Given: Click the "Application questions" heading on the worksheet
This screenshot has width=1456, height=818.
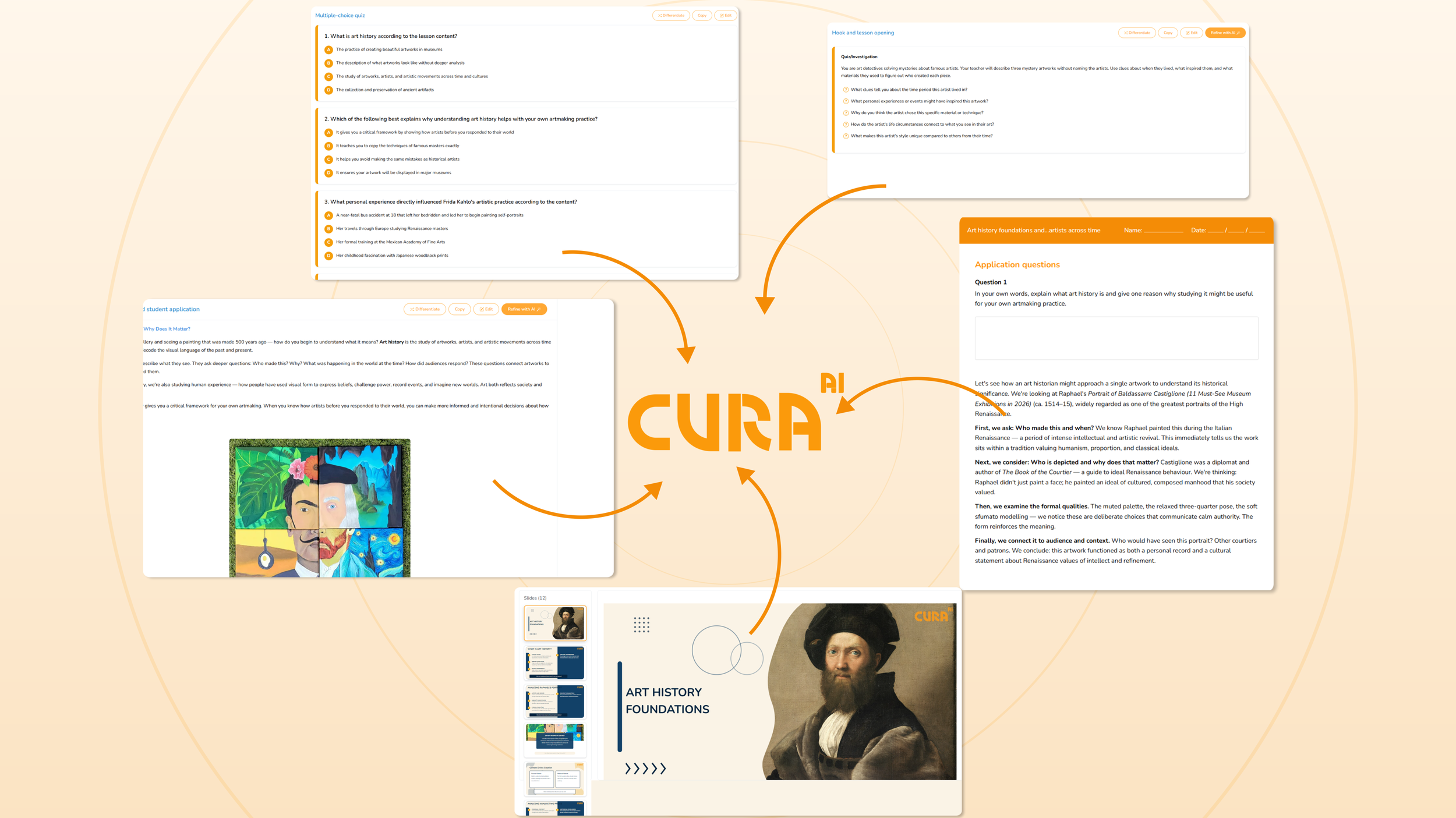Looking at the screenshot, I should click(x=1017, y=265).
